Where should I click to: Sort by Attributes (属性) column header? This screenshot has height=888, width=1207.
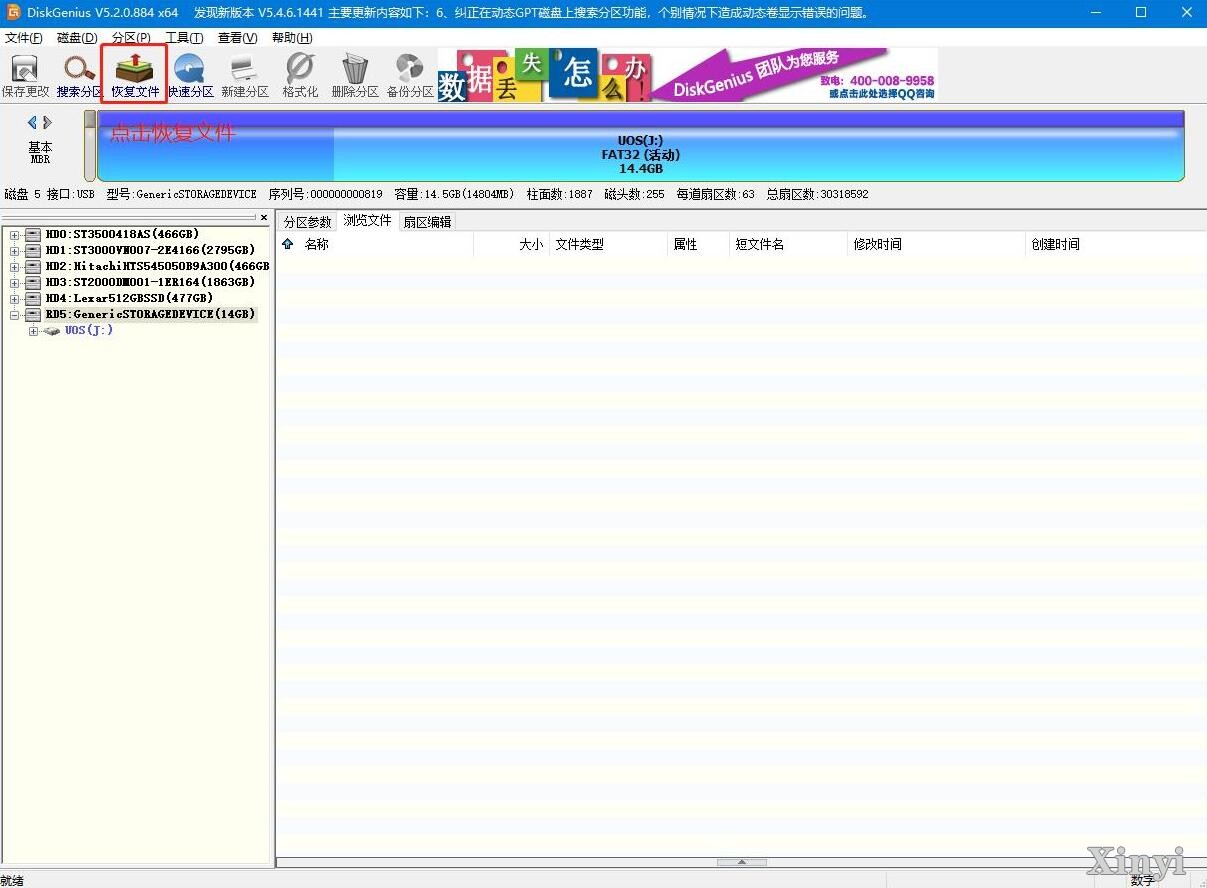[685, 244]
